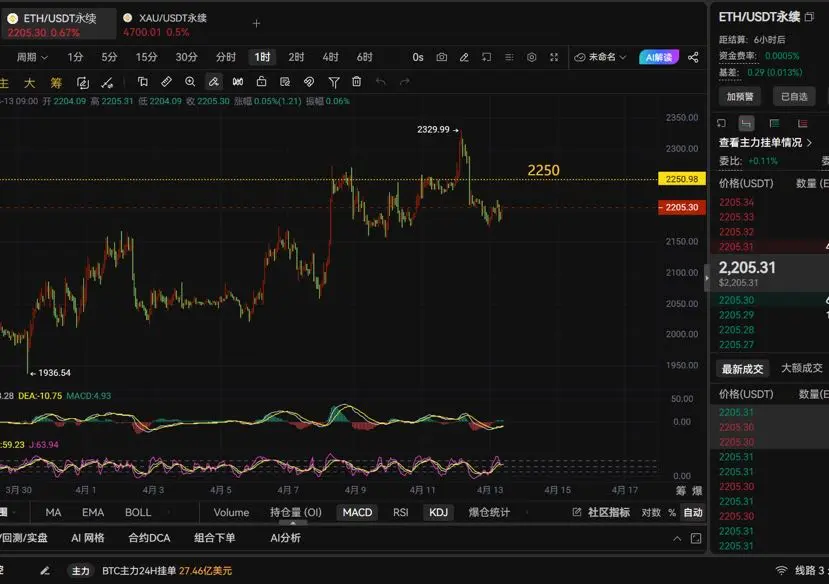Click the side panel collapse arrow handle

pyautogui.click(x=707, y=277)
